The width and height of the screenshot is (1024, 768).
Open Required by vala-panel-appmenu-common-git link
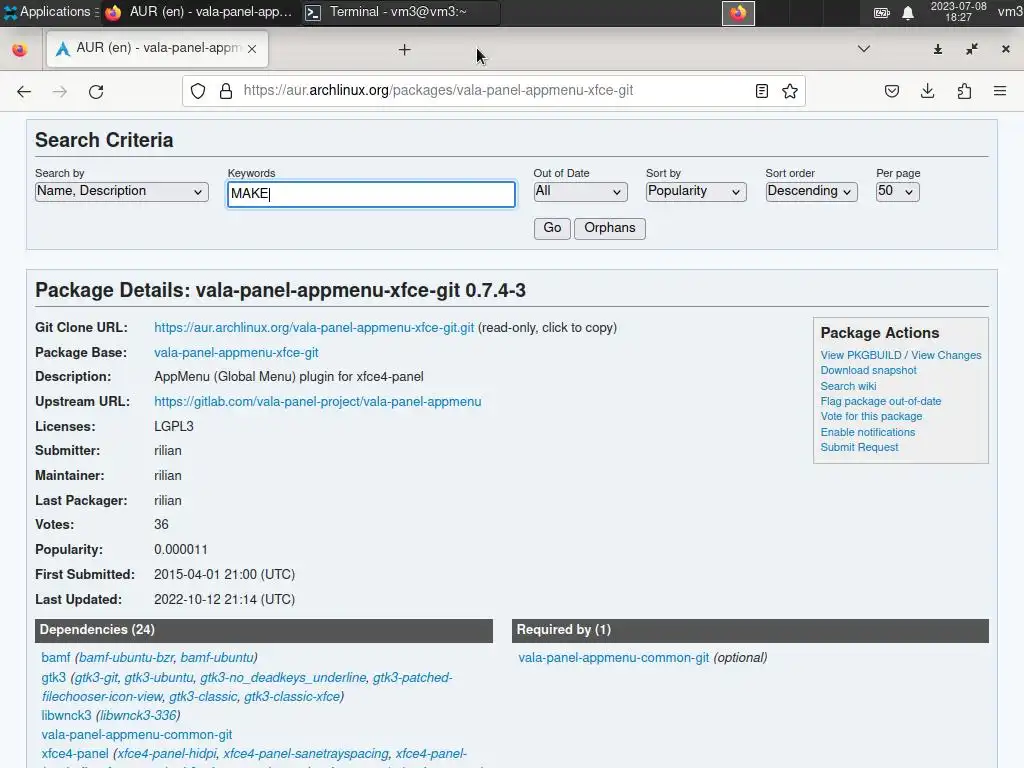(x=613, y=658)
